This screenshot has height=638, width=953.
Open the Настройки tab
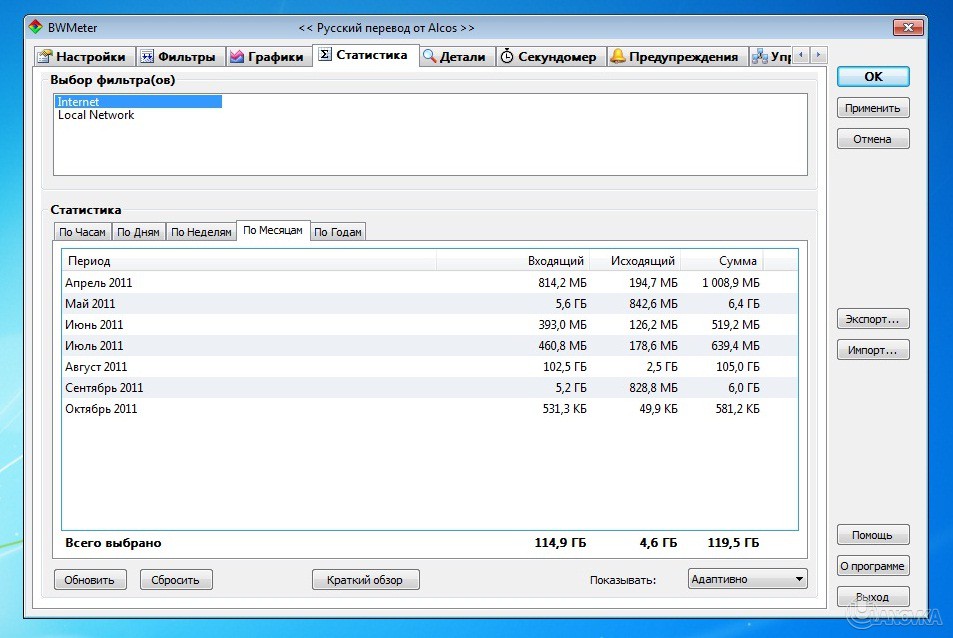[x=83, y=57]
